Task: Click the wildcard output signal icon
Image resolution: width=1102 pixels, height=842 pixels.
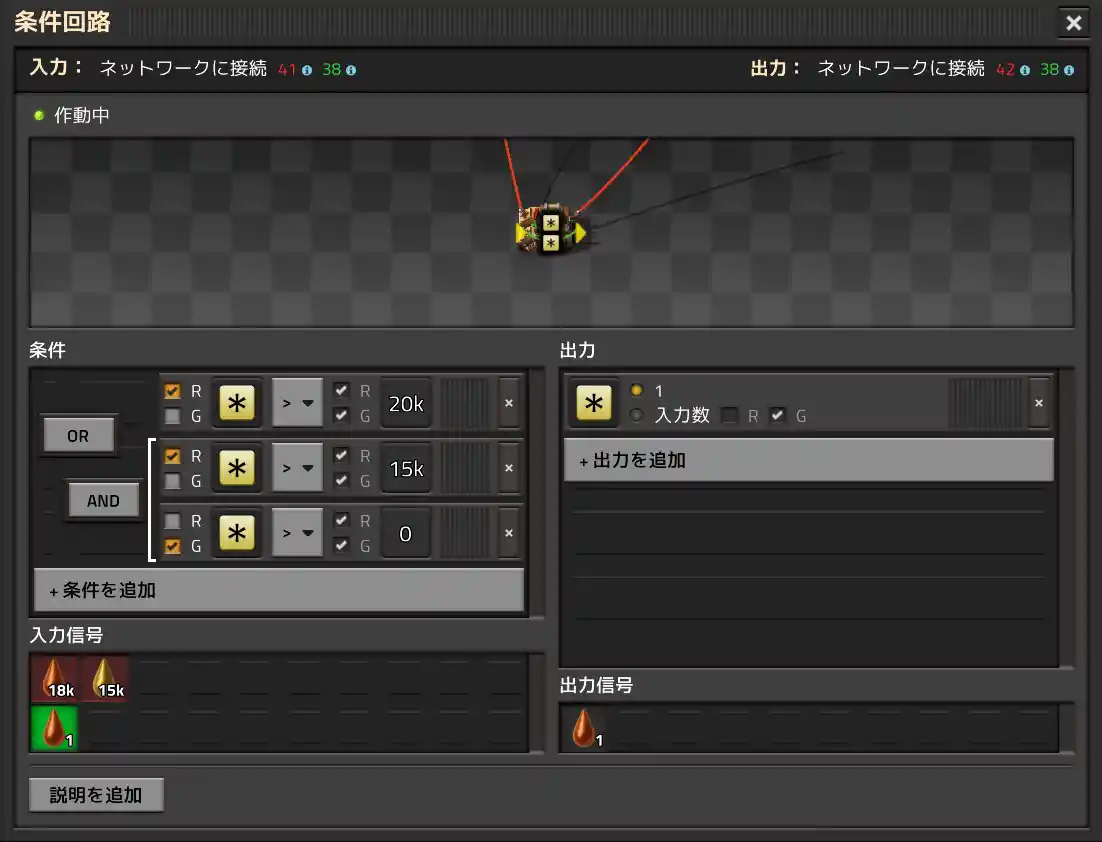Action: [593, 403]
